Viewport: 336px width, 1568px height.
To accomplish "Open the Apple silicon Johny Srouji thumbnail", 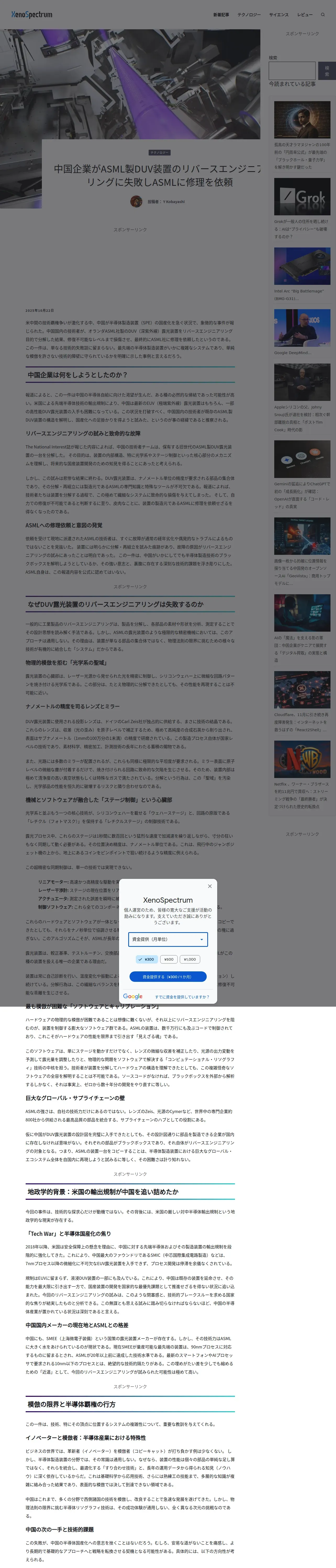I will tap(302, 382).
